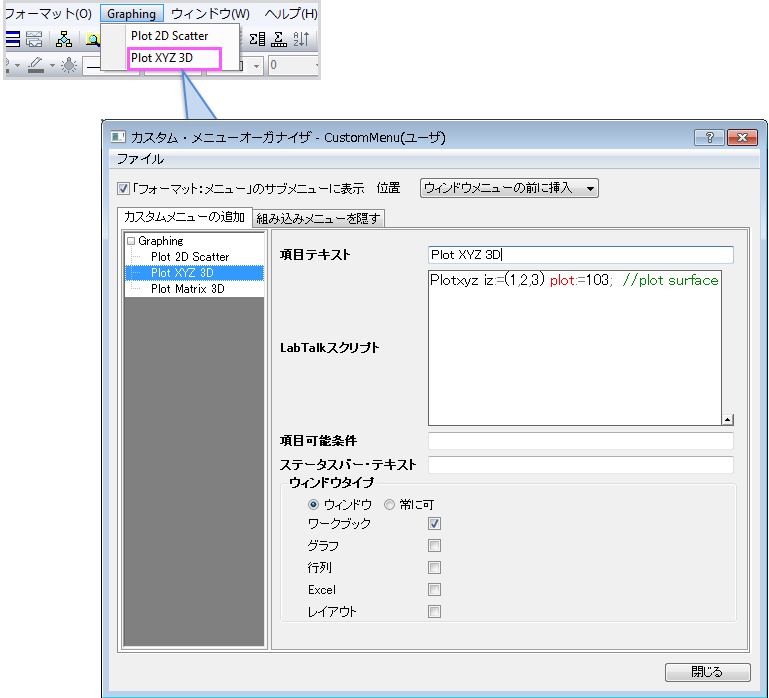The image size is (769, 698).
Task: Enable the レイアウト checkbox
Action: [x=434, y=611]
